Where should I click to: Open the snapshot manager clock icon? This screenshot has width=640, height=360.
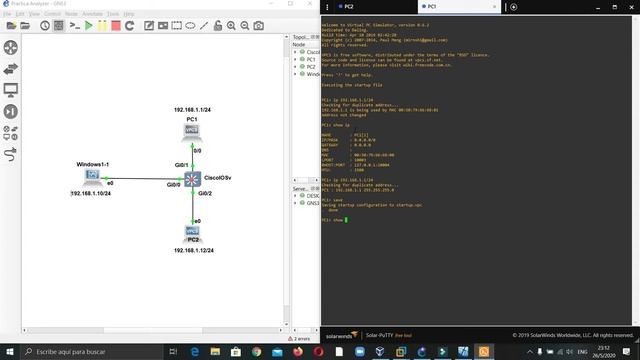coord(45,26)
